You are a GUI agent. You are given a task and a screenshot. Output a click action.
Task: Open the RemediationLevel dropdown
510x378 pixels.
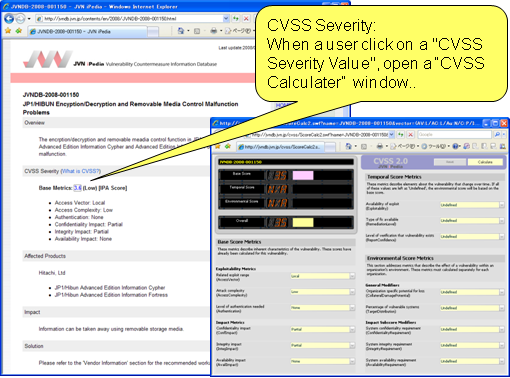pyautogui.click(x=472, y=221)
